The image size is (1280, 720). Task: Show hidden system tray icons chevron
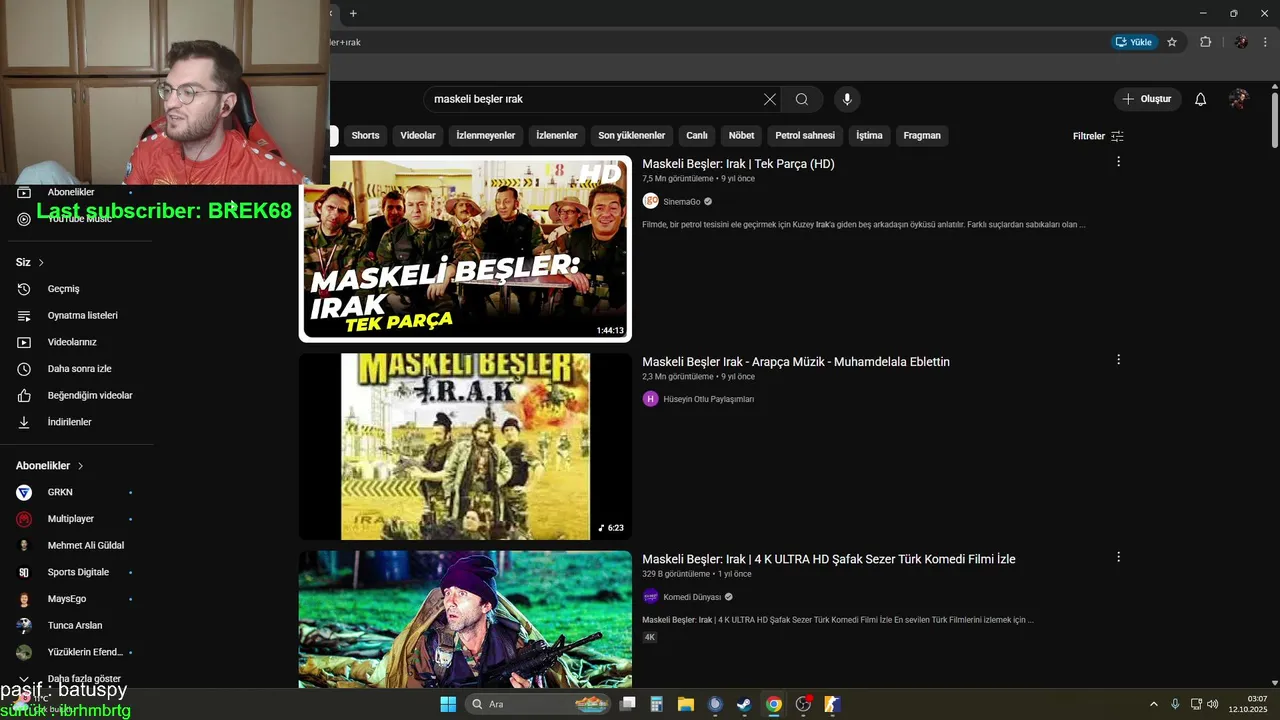point(1153,704)
